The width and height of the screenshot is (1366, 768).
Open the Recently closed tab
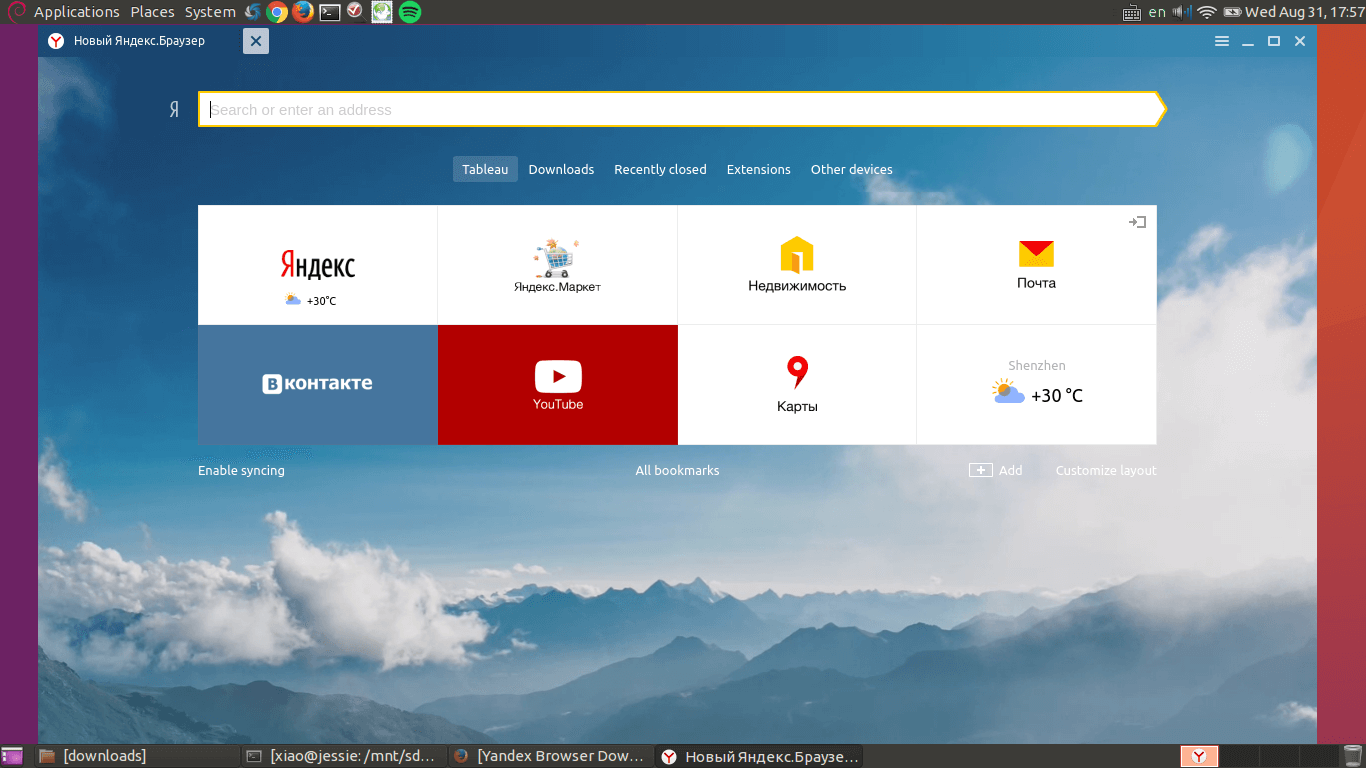coord(660,170)
